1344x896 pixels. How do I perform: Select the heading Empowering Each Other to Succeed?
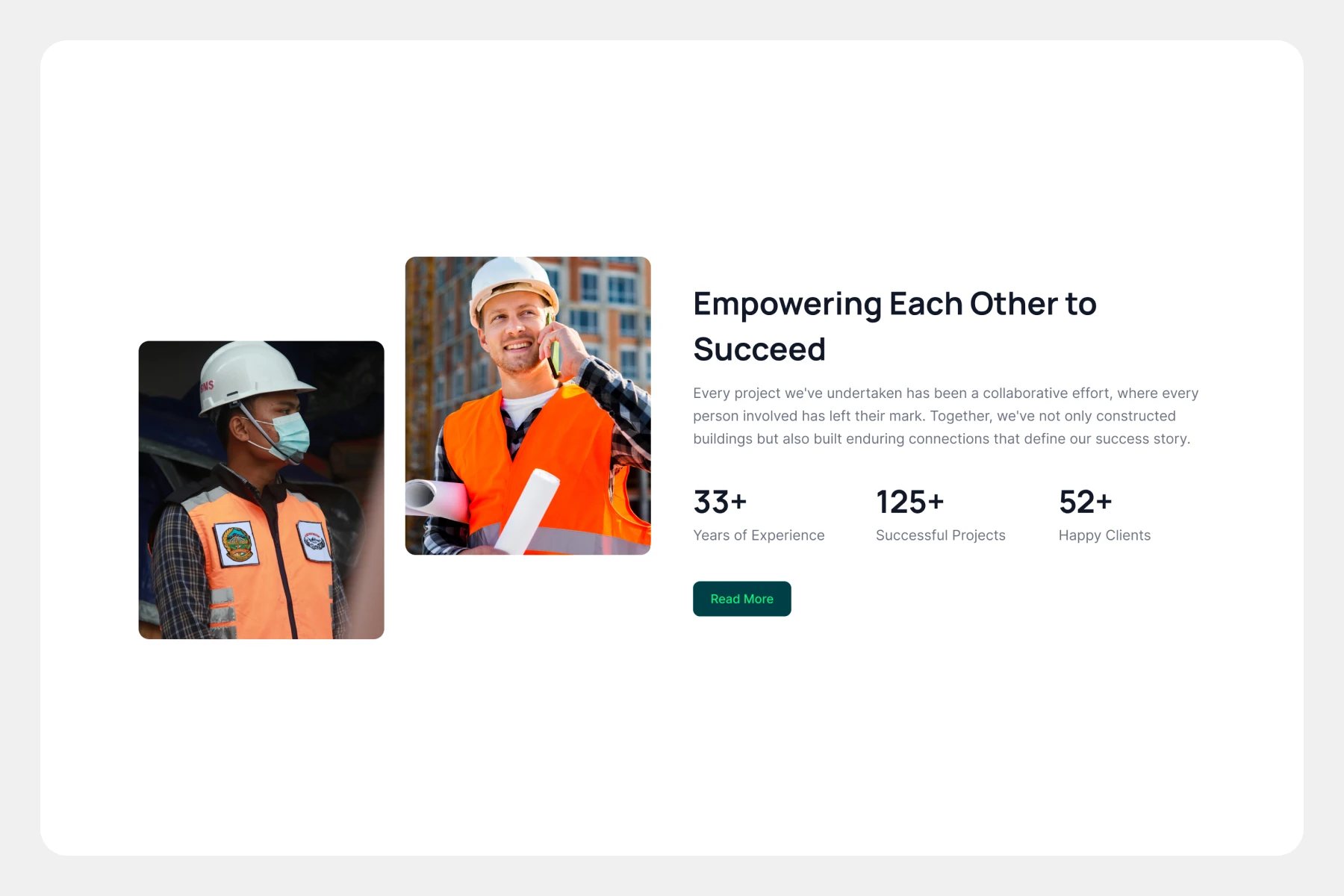[x=895, y=326]
